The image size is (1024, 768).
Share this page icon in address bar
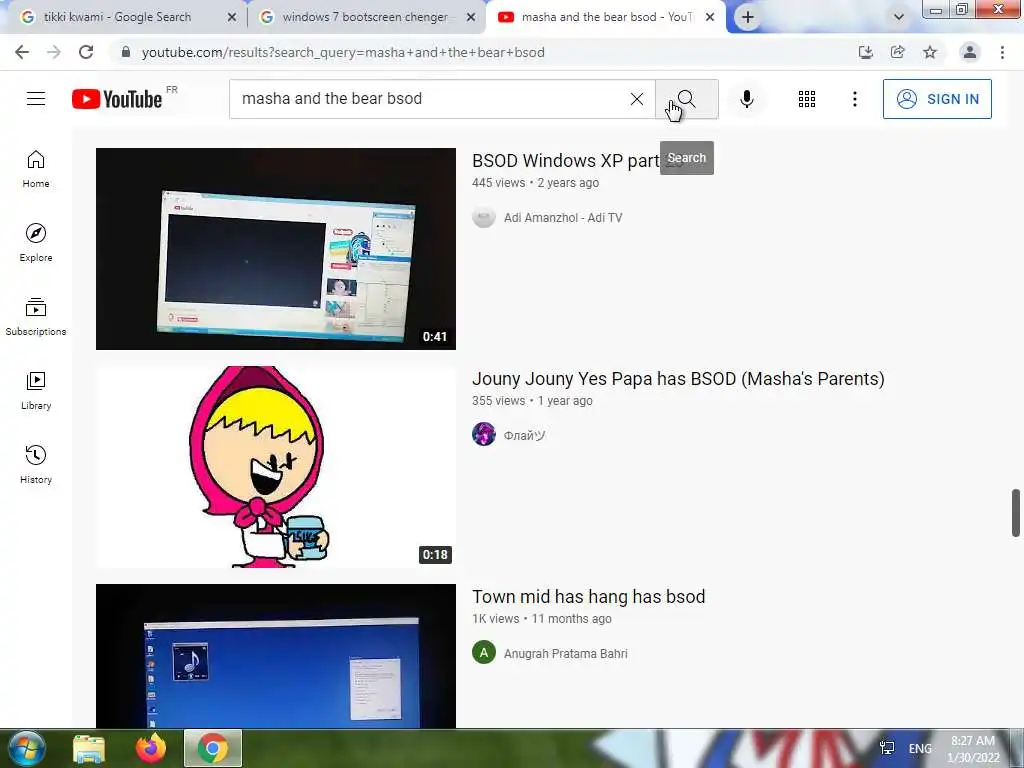898,52
